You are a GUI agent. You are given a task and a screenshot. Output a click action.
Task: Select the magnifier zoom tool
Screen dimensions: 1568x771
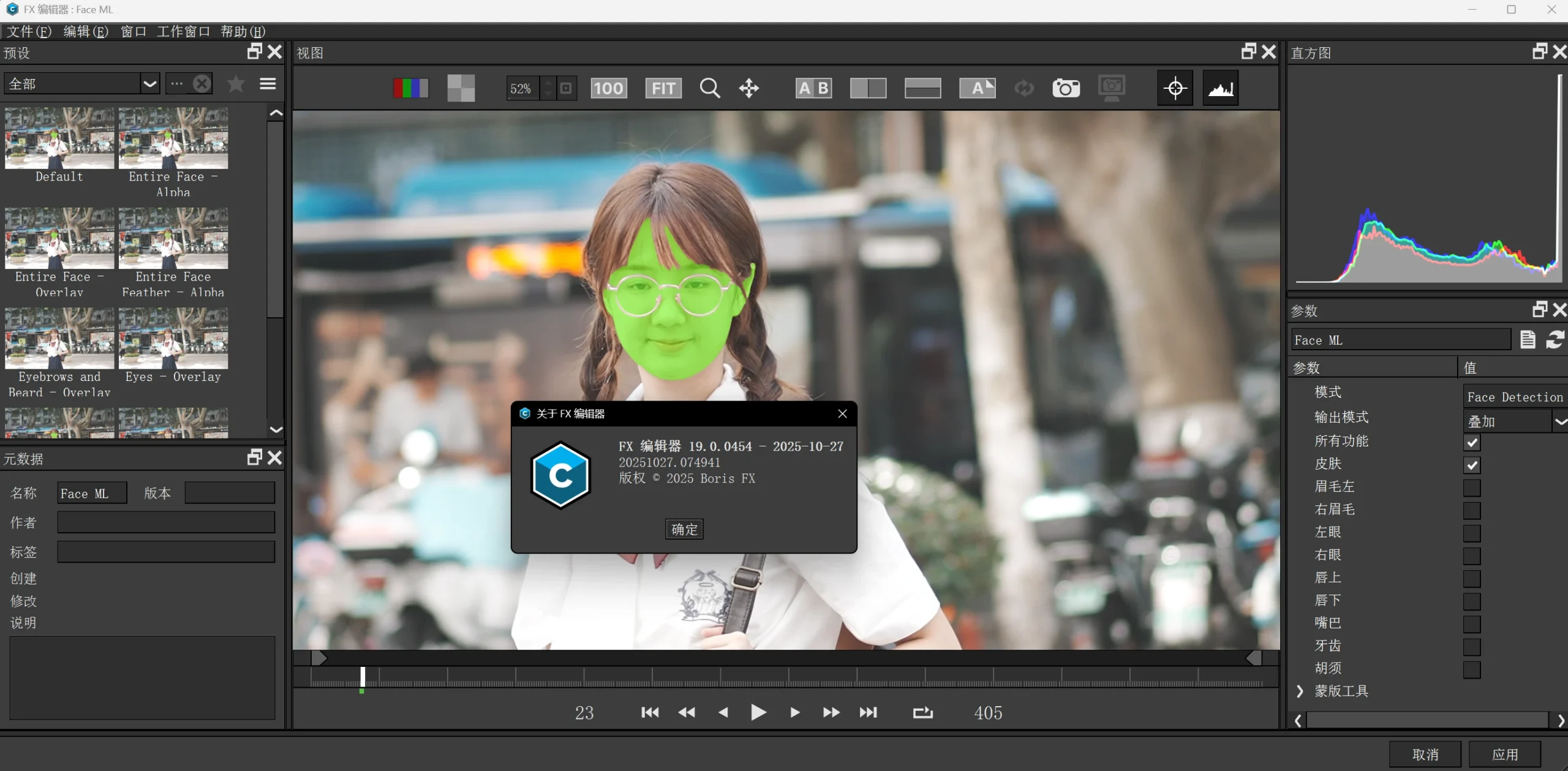point(709,88)
